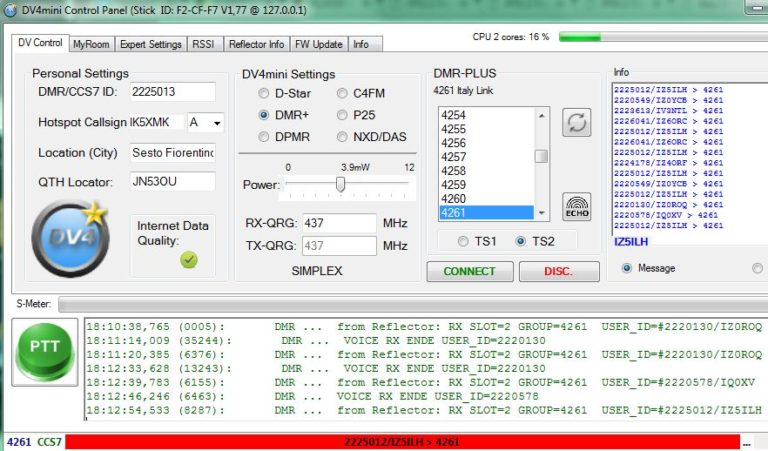Image resolution: width=768 pixels, height=451 pixels.
Task: Click the 18:12:46,246 VOICE RX ENDE log line
Action: (x=312, y=396)
